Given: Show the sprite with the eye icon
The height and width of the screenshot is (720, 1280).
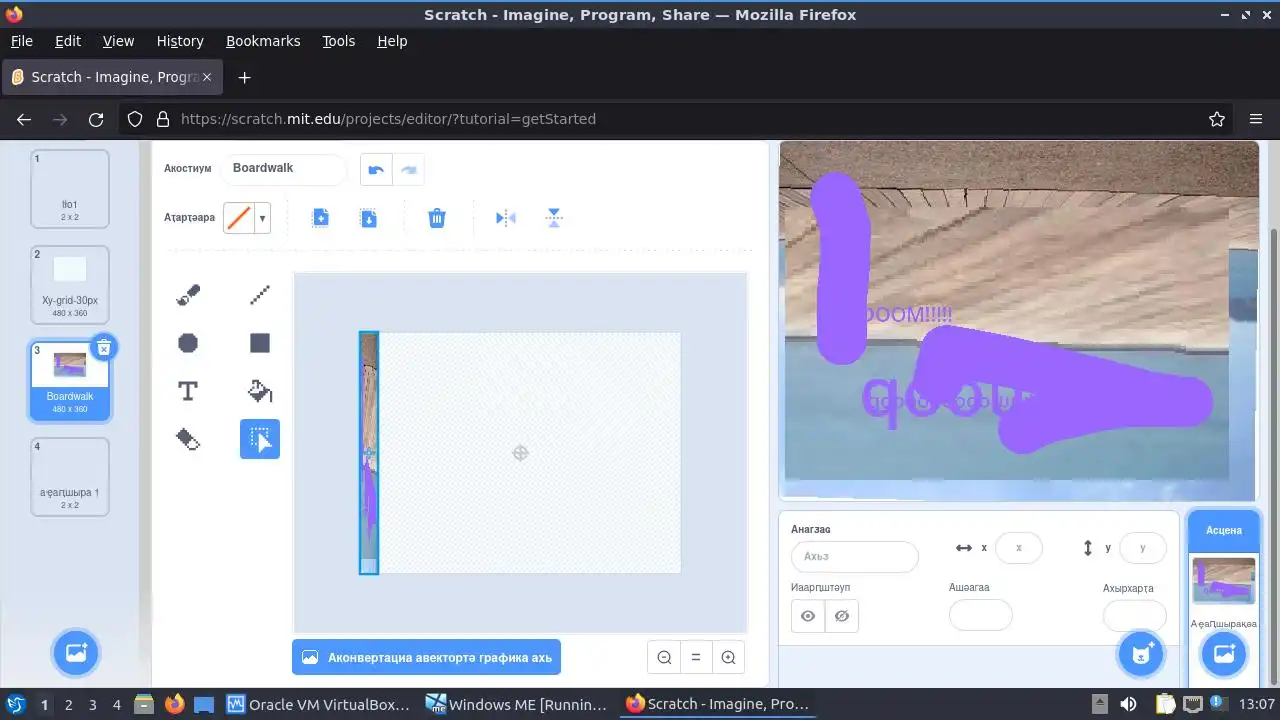Looking at the screenshot, I should (x=808, y=616).
